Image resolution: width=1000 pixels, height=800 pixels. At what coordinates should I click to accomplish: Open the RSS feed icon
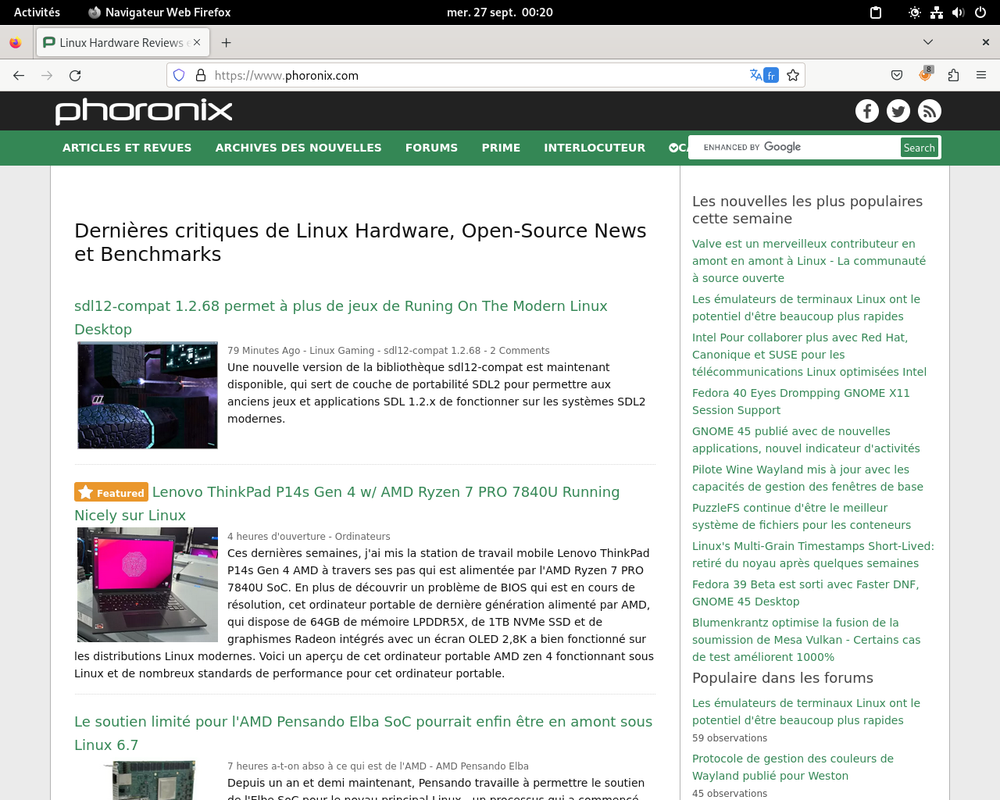(x=929, y=111)
